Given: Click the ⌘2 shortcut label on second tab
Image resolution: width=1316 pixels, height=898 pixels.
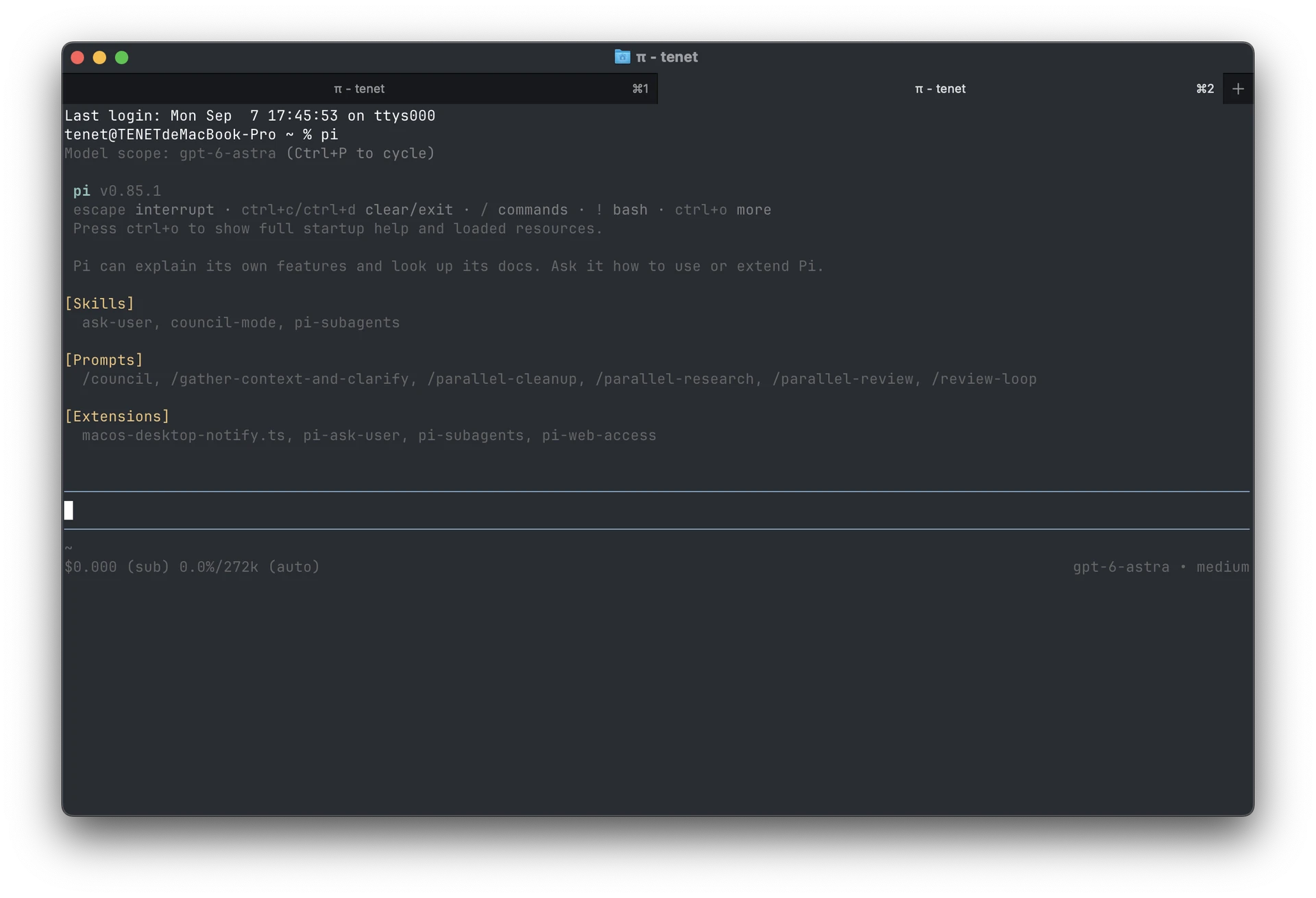Looking at the screenshot, I should click(1205, 88).
